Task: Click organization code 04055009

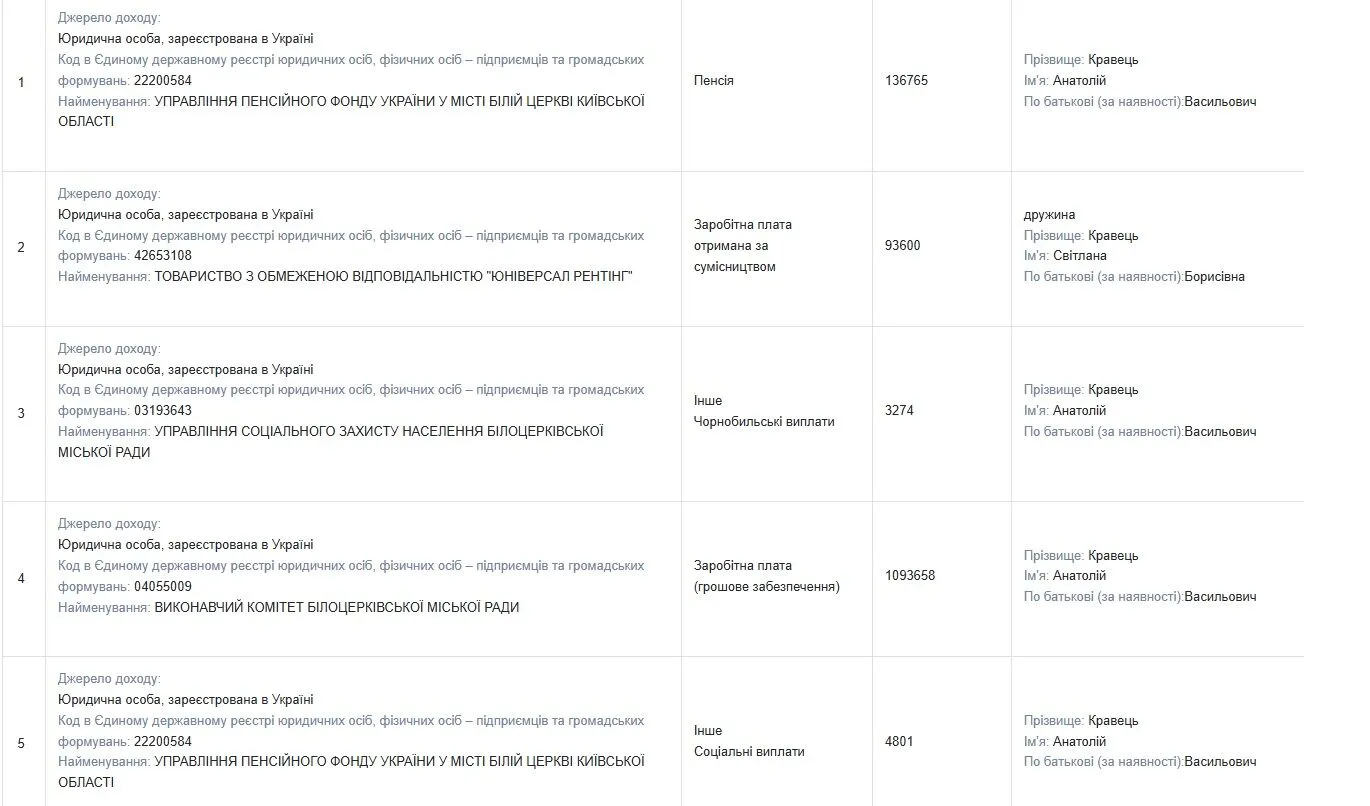Action: [x=162, y=587]
